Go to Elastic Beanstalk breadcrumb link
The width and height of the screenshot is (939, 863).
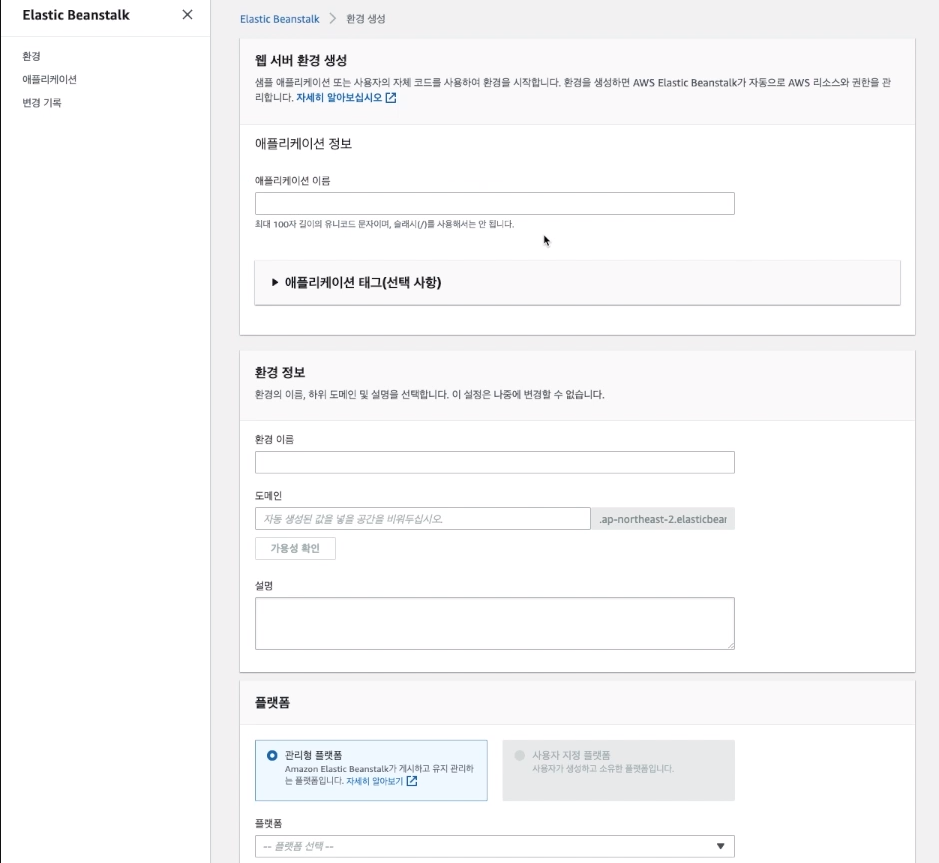[x=280, y=19]
